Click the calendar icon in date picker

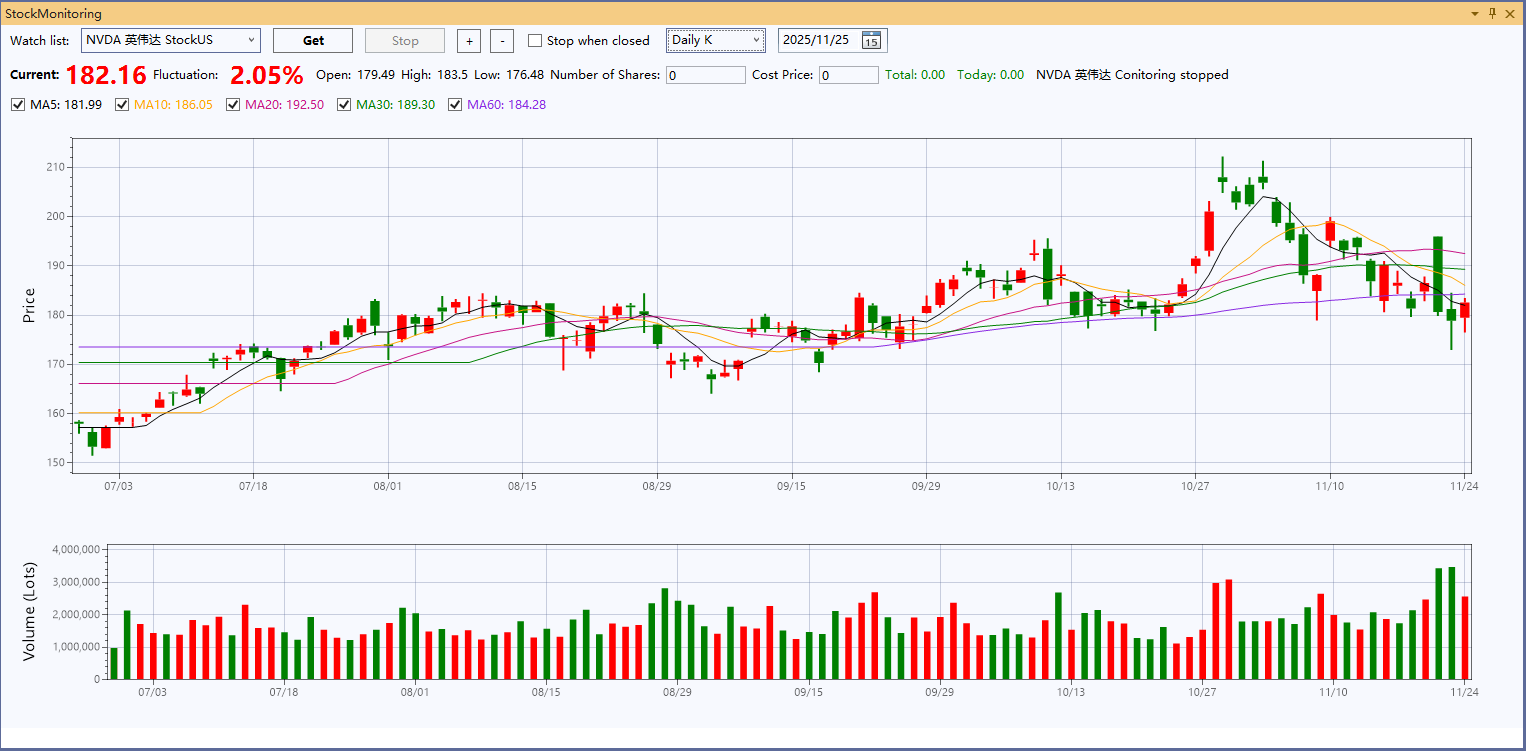point(871,41)
